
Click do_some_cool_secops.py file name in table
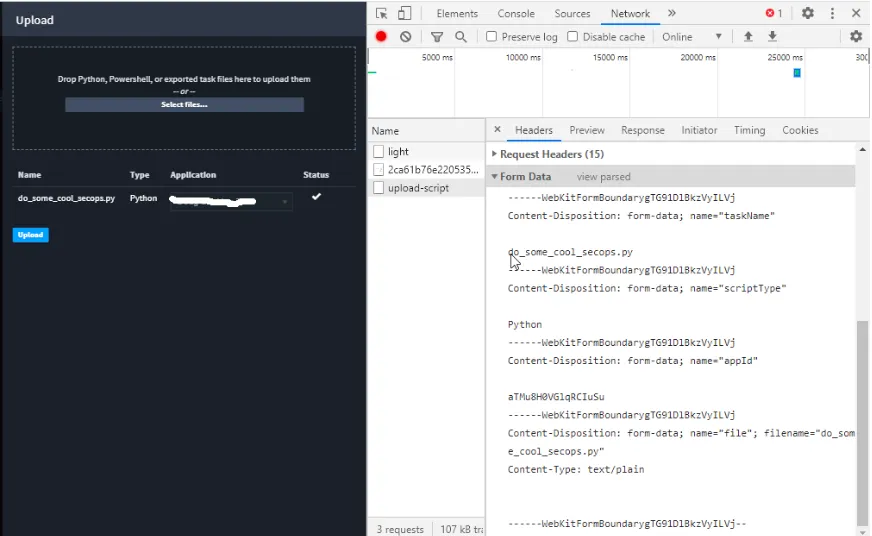(66, 198)
